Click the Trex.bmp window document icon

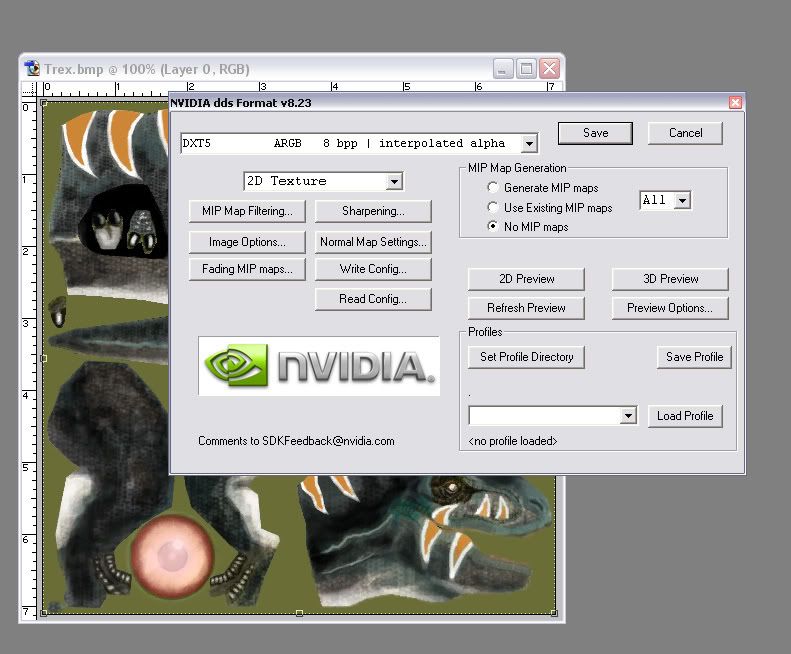[x=32, y=69]
